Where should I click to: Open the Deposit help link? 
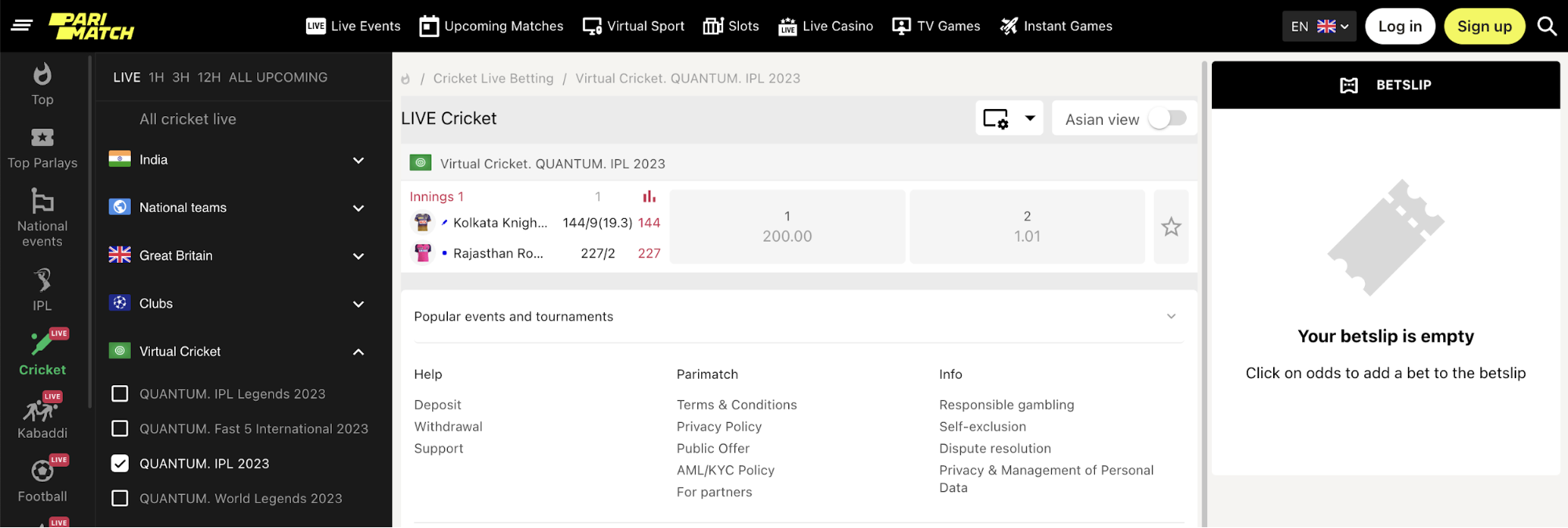pyautogui.click(x=438, y=405)
